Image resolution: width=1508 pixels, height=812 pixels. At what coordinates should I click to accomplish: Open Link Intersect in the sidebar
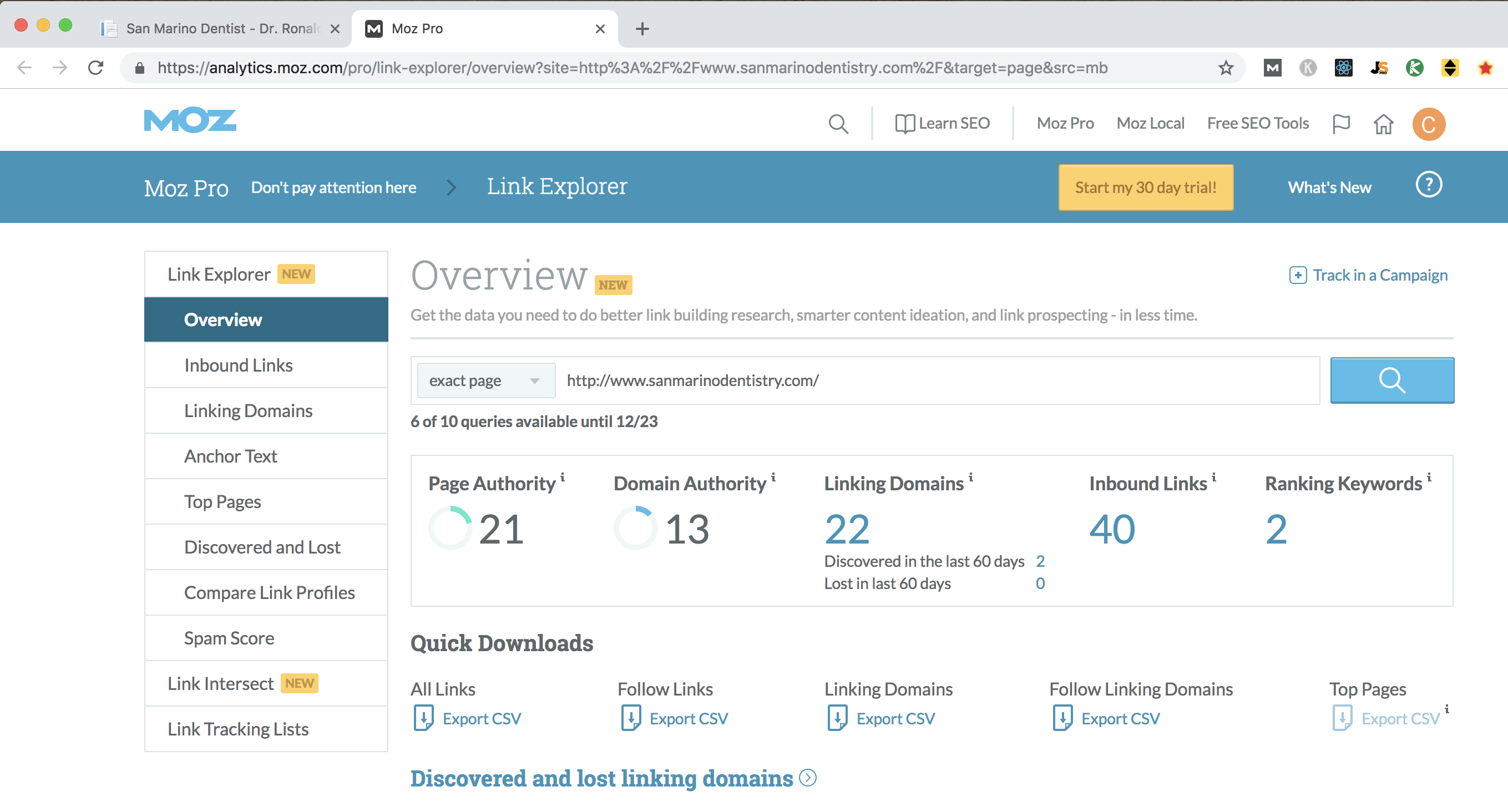266,684
